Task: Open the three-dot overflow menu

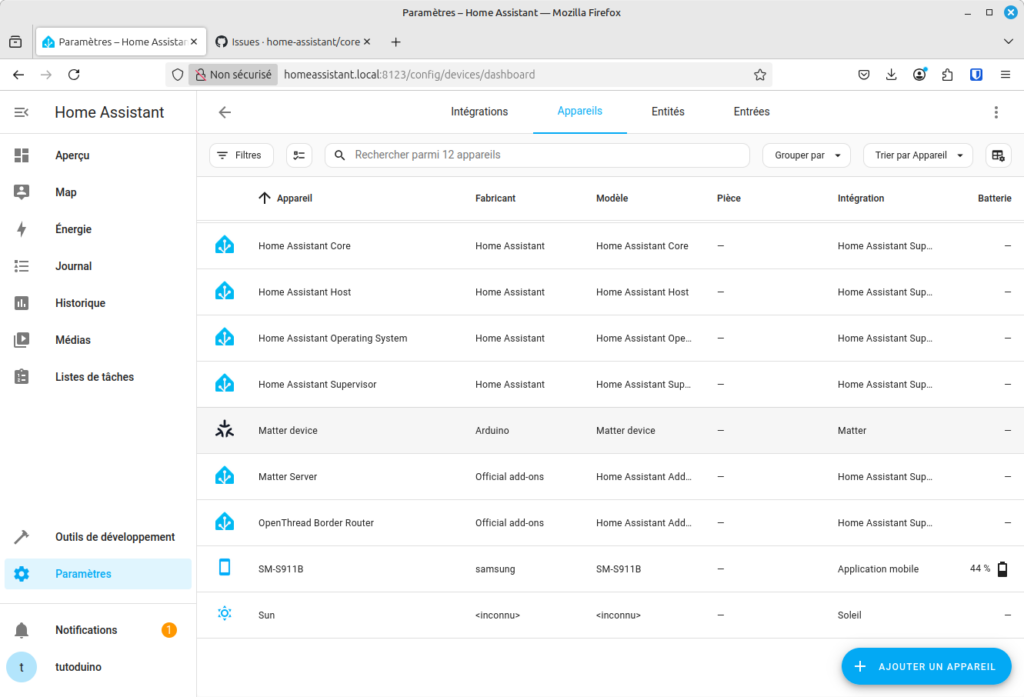Action: tap(996, 112)
